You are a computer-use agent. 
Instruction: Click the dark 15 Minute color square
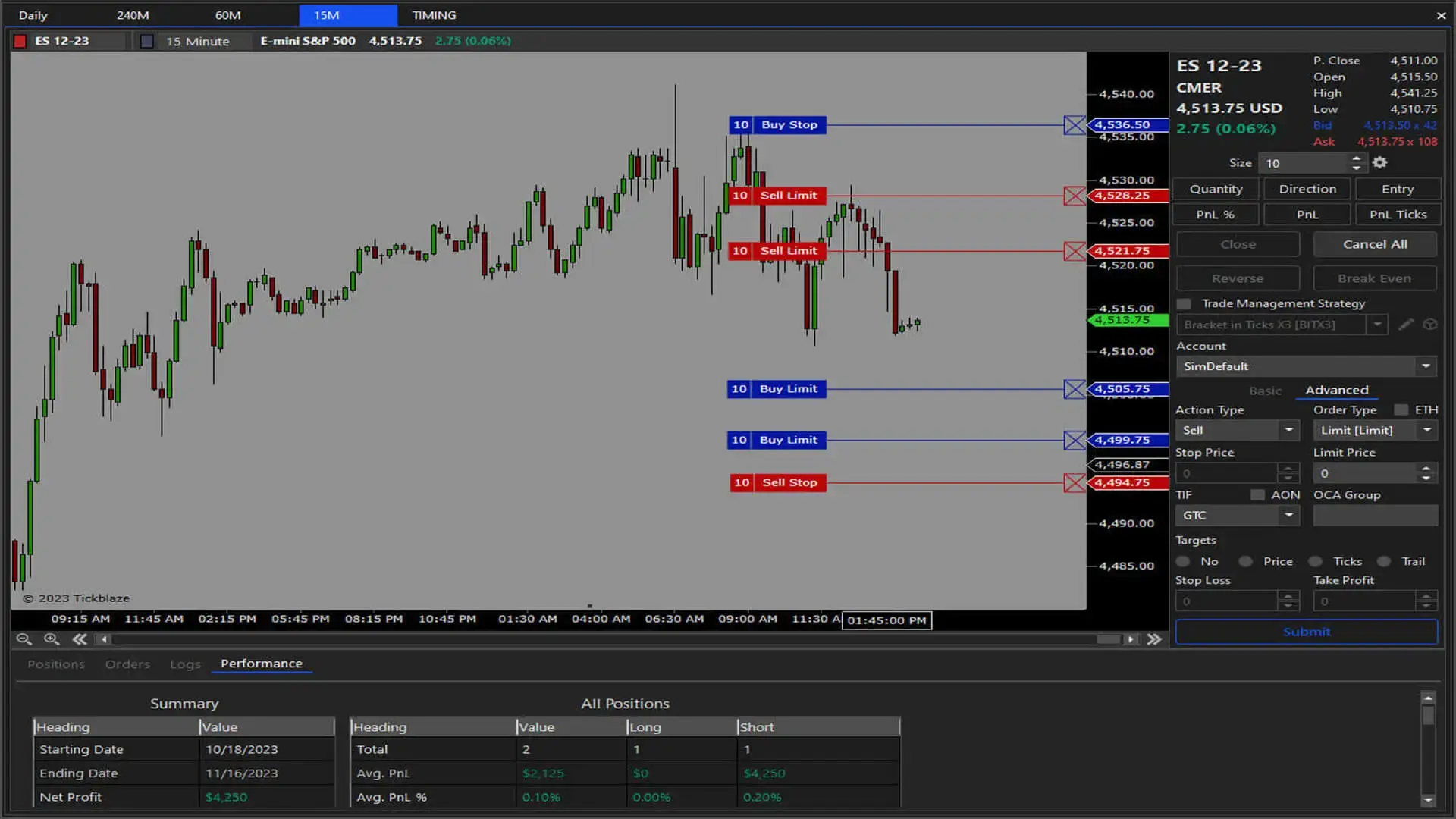pyautogui.click(x=147, y=41)
